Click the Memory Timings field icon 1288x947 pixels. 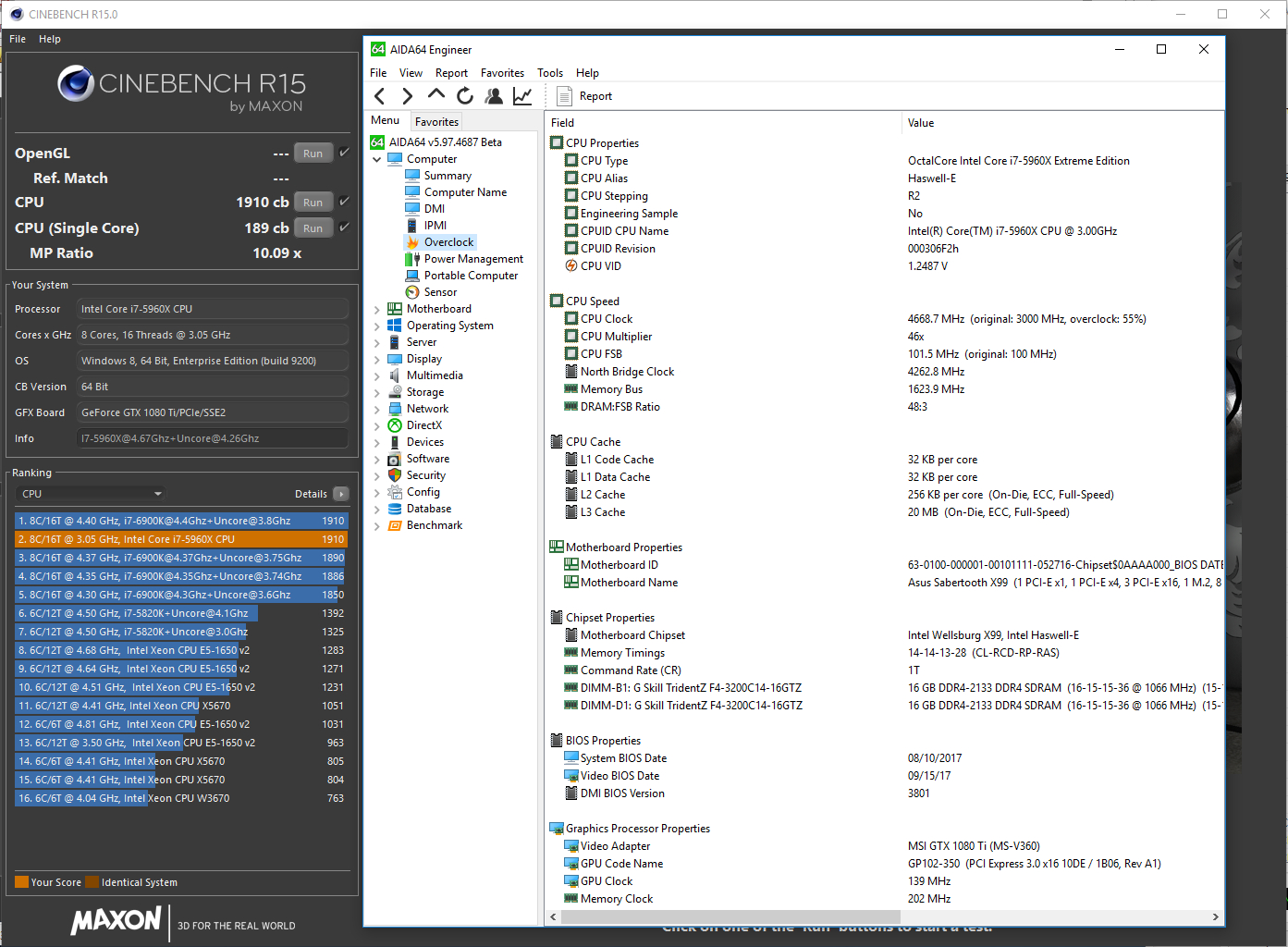571,653
